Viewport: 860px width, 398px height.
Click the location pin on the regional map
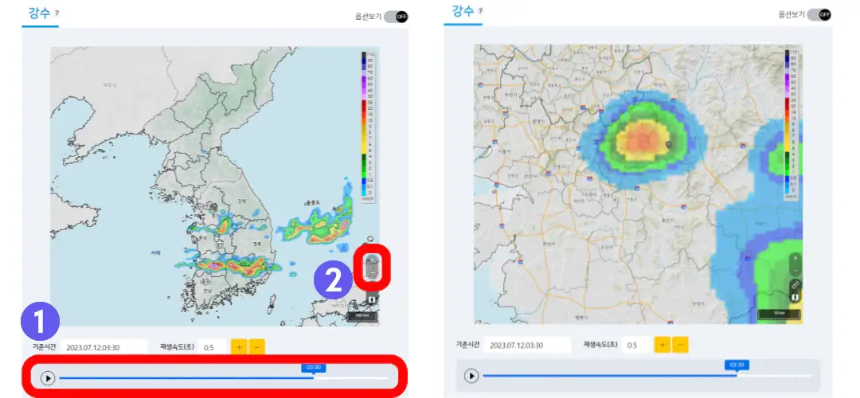pyautogui.click(x=669, y=145)
